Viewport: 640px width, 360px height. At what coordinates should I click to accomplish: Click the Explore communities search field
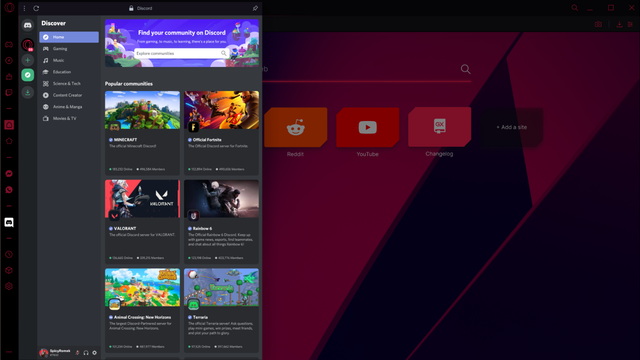pos(181,53)
